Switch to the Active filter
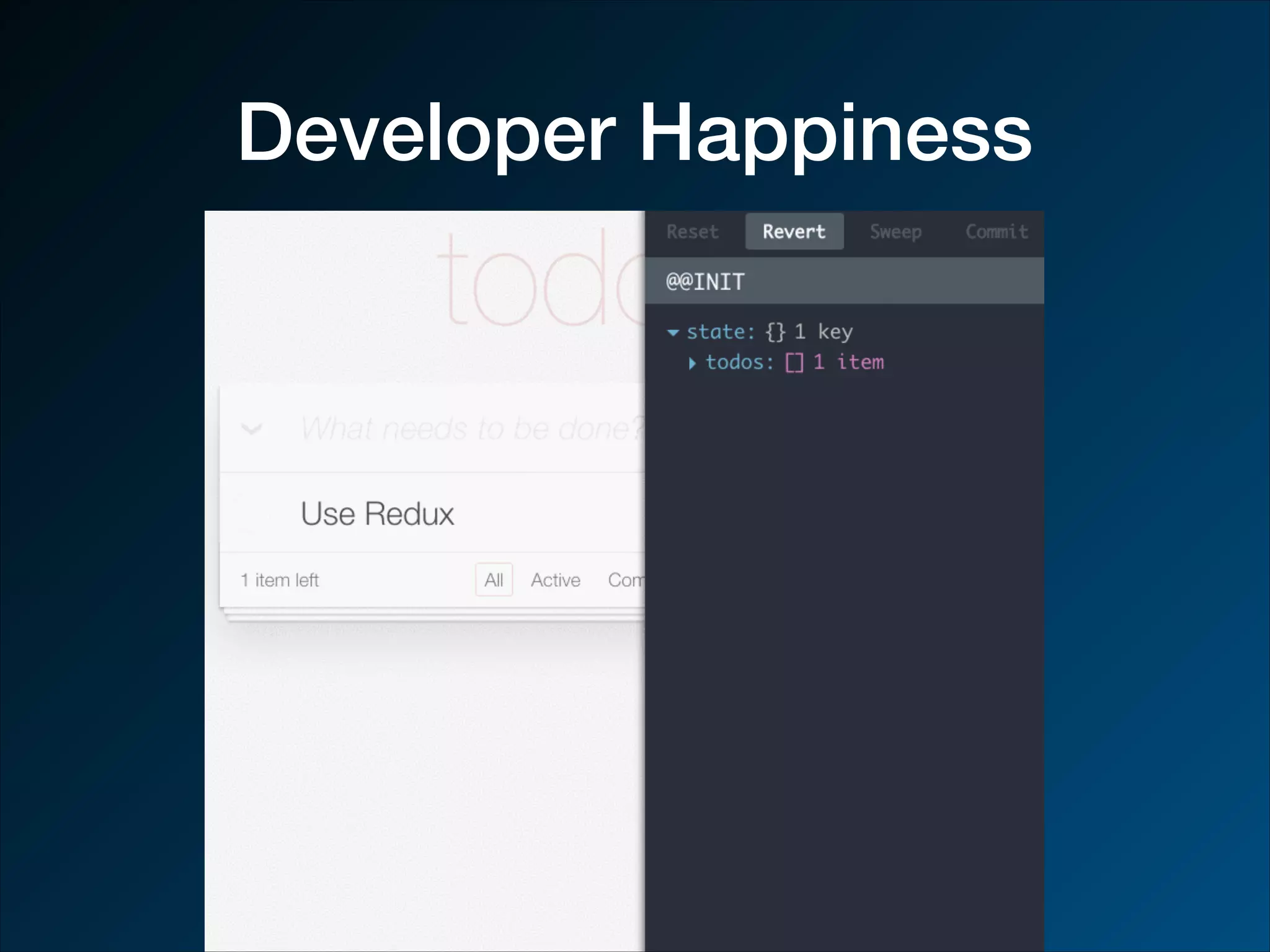 point(556,580)
